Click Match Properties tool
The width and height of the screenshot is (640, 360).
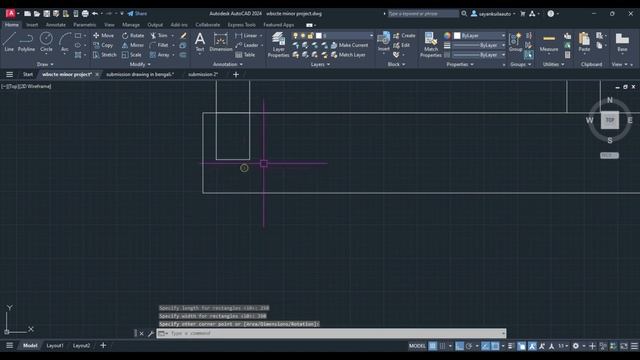click(431, 44)
